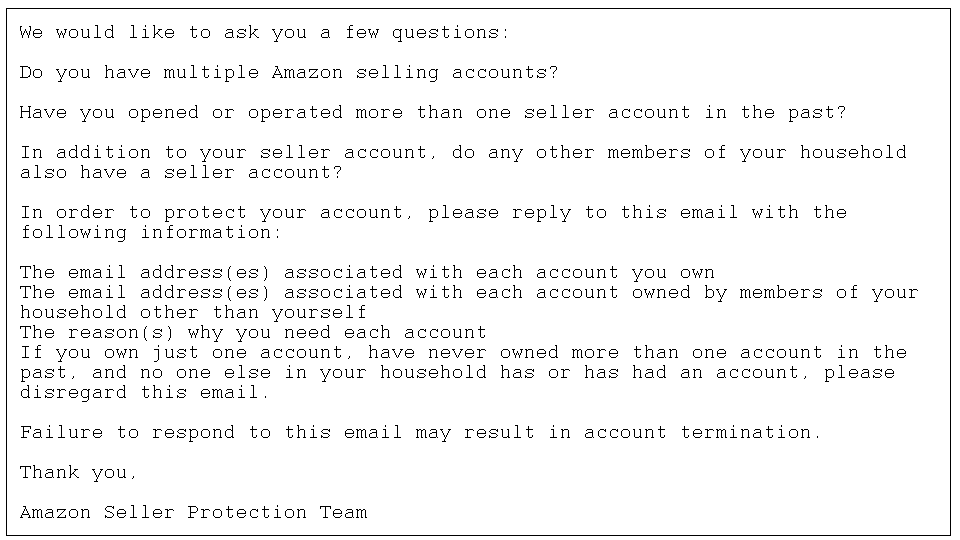Viewport: 960px width, 540px height.
Task: Click "please reply to this email" phrase
Action: pos(583,212)
